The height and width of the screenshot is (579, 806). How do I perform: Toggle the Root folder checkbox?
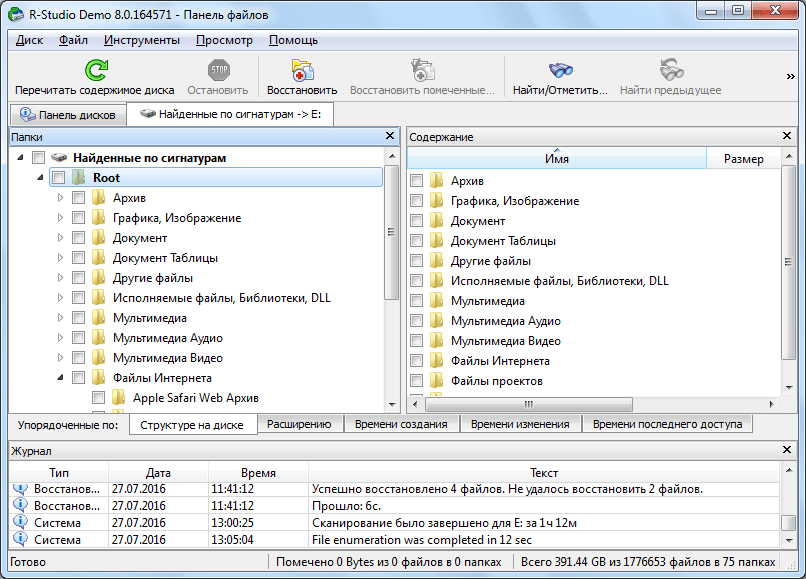click(59, 178)
